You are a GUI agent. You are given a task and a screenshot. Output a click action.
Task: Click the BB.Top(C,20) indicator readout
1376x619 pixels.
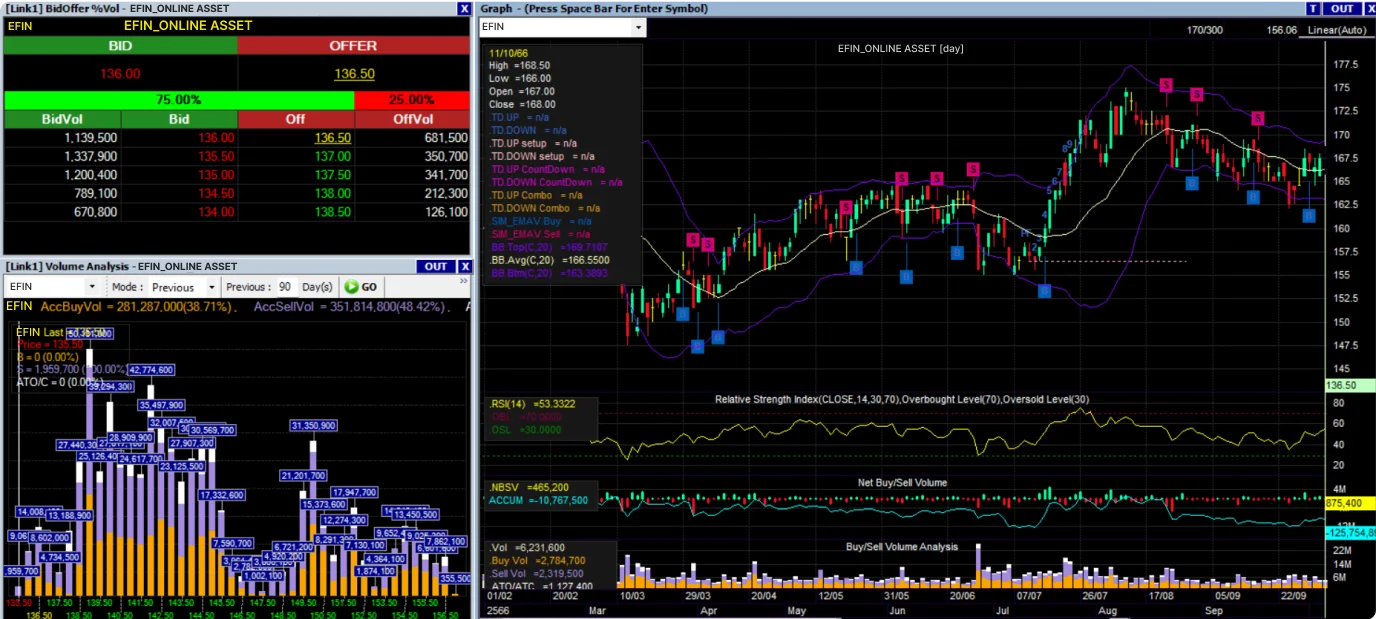click(549, 246)
